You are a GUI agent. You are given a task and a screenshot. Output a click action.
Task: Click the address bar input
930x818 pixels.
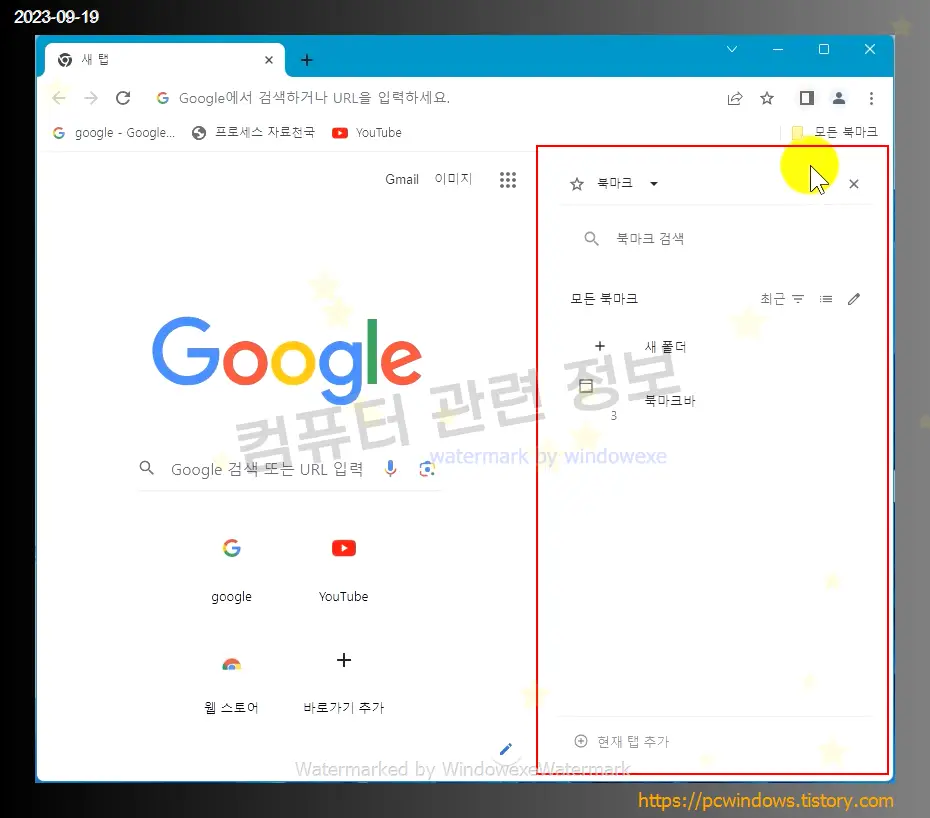tap(433, 98)
